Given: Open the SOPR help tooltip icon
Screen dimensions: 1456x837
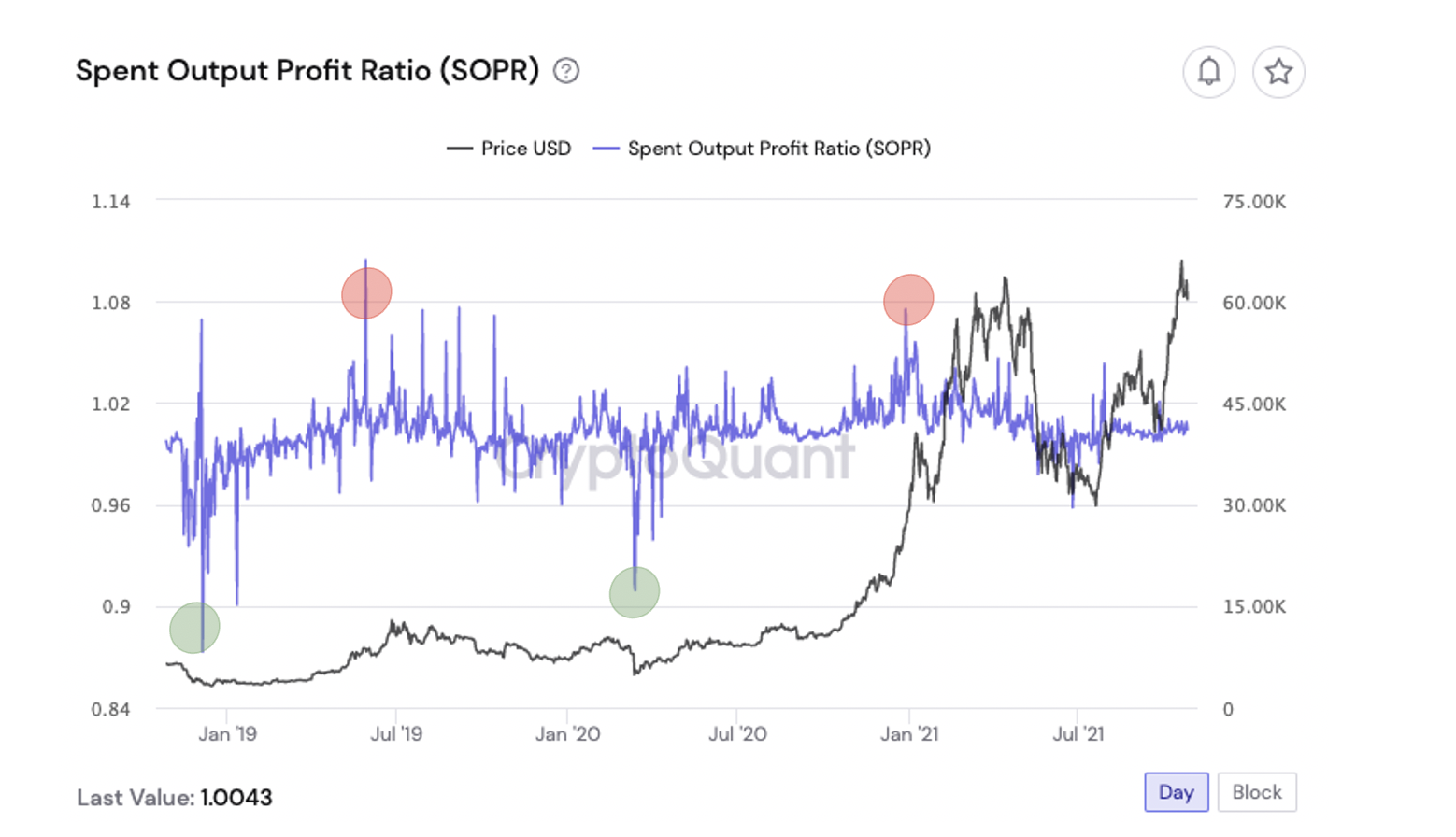Looking at the screenshot, I should click(x=568, y=70).
